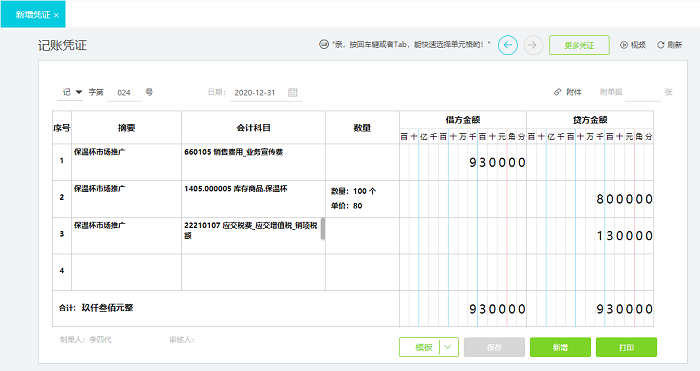Screen dimensions: 700x371
Task: Open 更多凭证 list
Action: (579, 45)
